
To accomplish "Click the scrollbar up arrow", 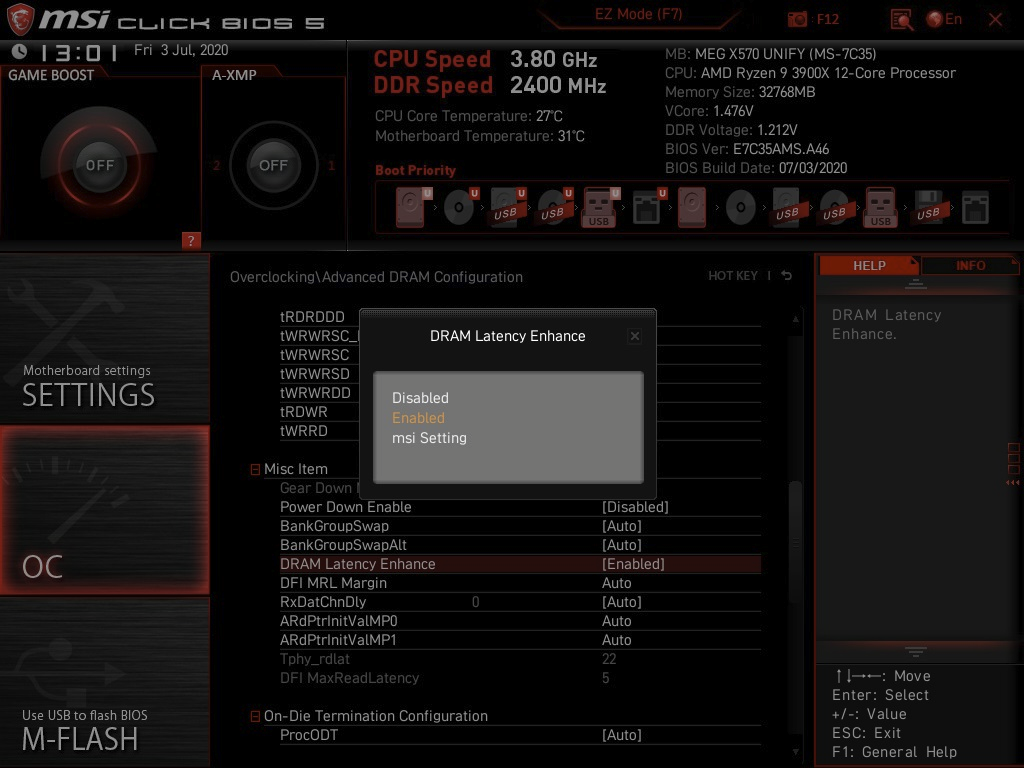I will (x=795, y=319).
